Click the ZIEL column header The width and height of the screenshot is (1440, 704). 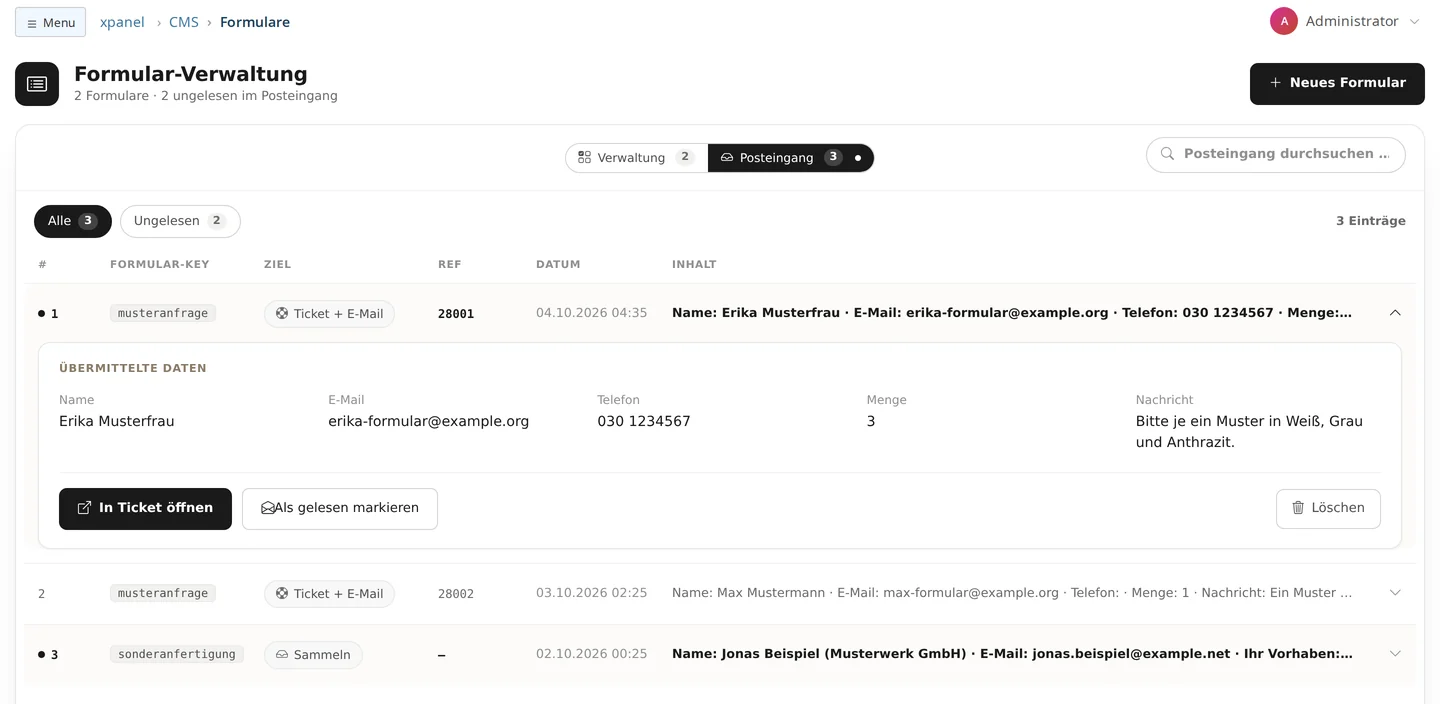pyautogui.click(x=277, y=265)
